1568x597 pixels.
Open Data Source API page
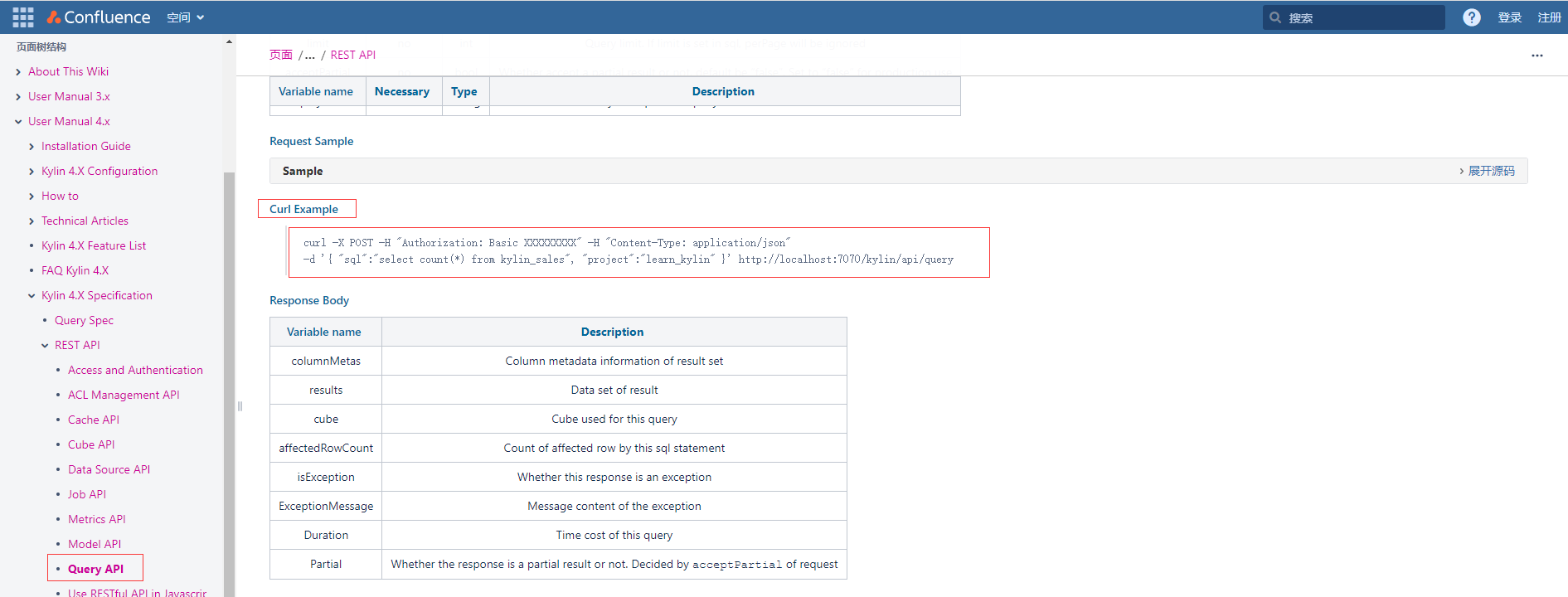click(x=109, y=470)
